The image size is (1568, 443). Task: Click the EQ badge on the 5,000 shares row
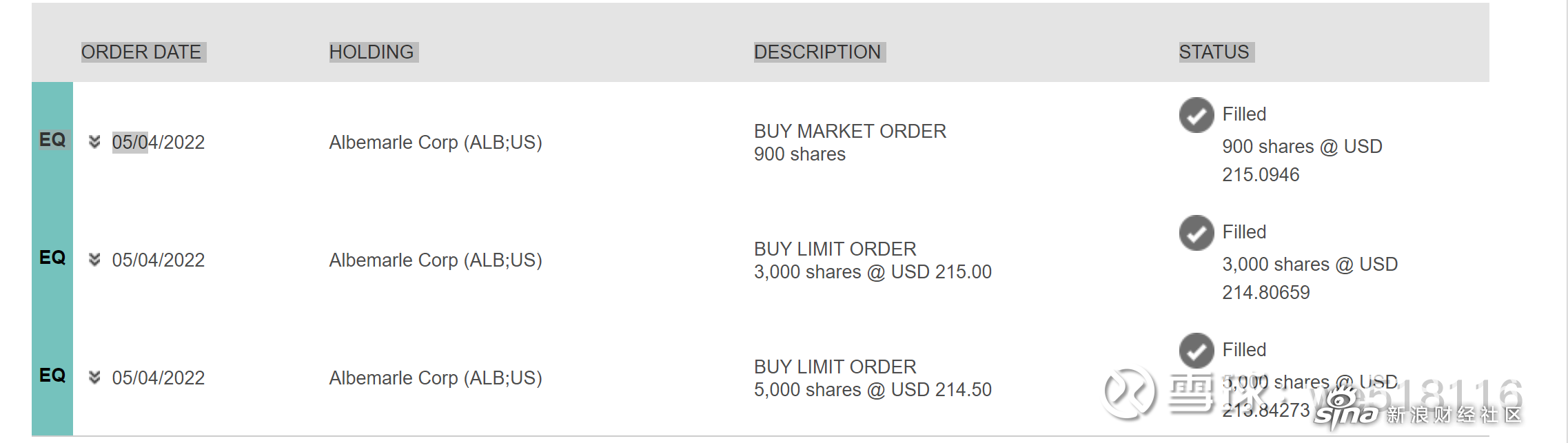(x=52, y=375)
